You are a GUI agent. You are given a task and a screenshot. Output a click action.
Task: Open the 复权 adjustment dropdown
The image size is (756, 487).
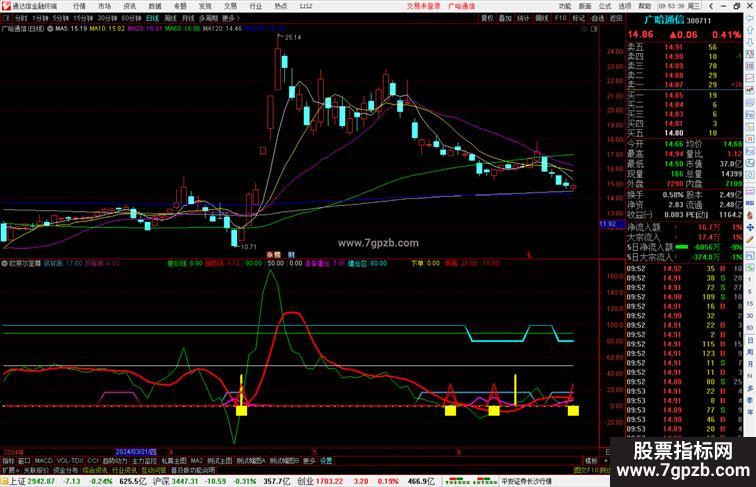pos(487,18)
